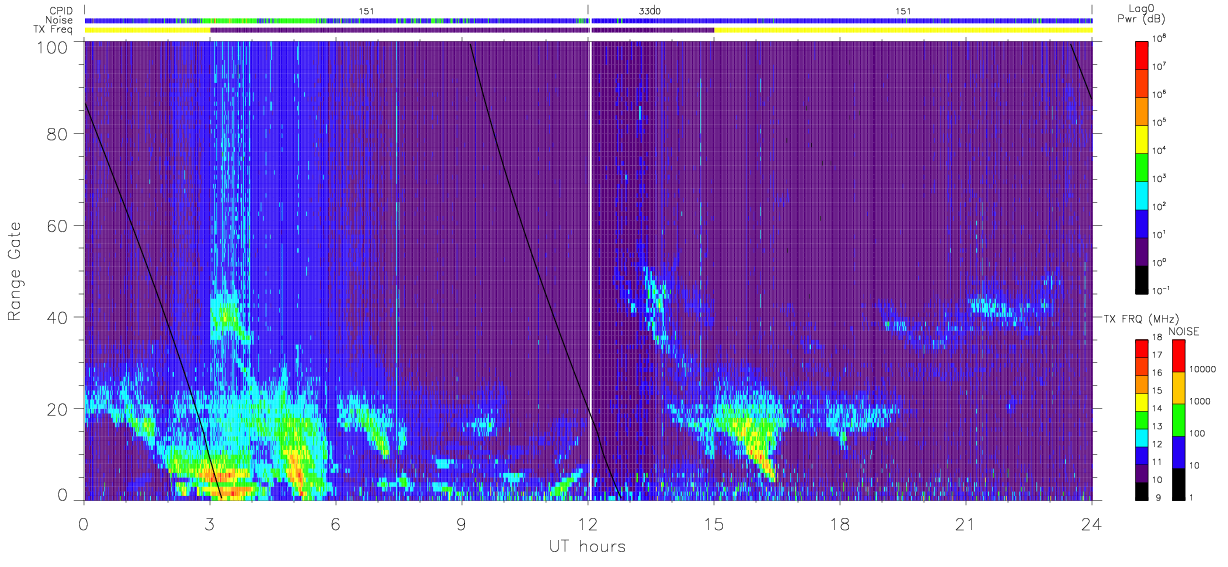This screenshot has width=1228, height=567.
Task: Click the red swatch atop the NOISE colorbar
Action: [x=1177, y=355]
